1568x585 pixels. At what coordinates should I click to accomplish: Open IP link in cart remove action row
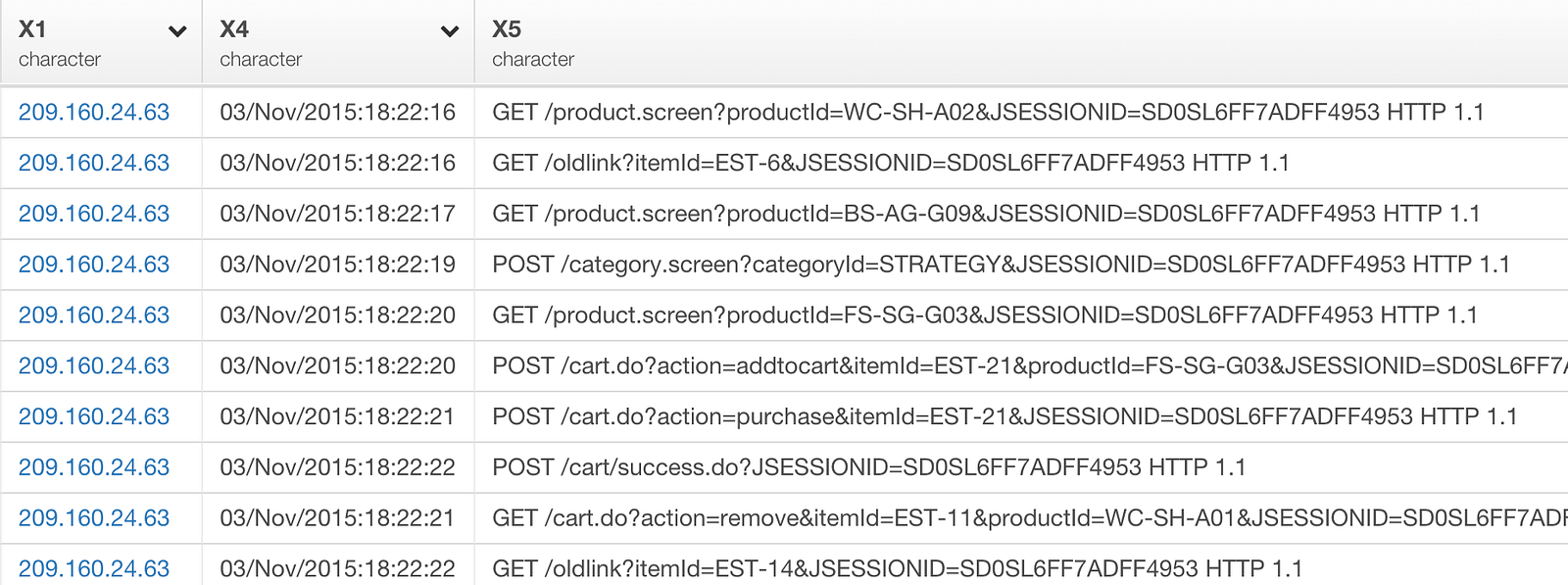tap(94, 518)
